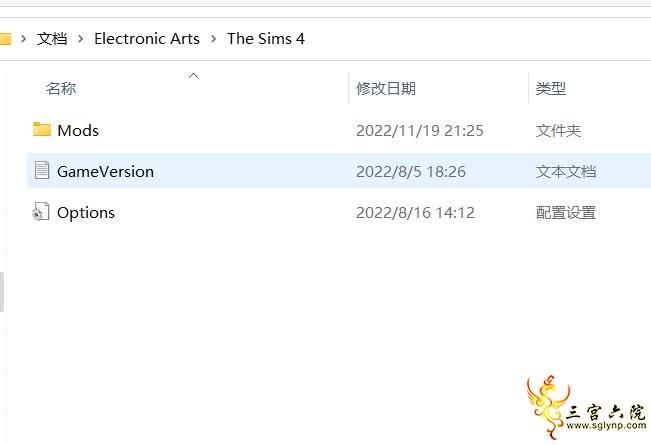
Task: Select the Mods folder icon
Action: click(42, 130)
